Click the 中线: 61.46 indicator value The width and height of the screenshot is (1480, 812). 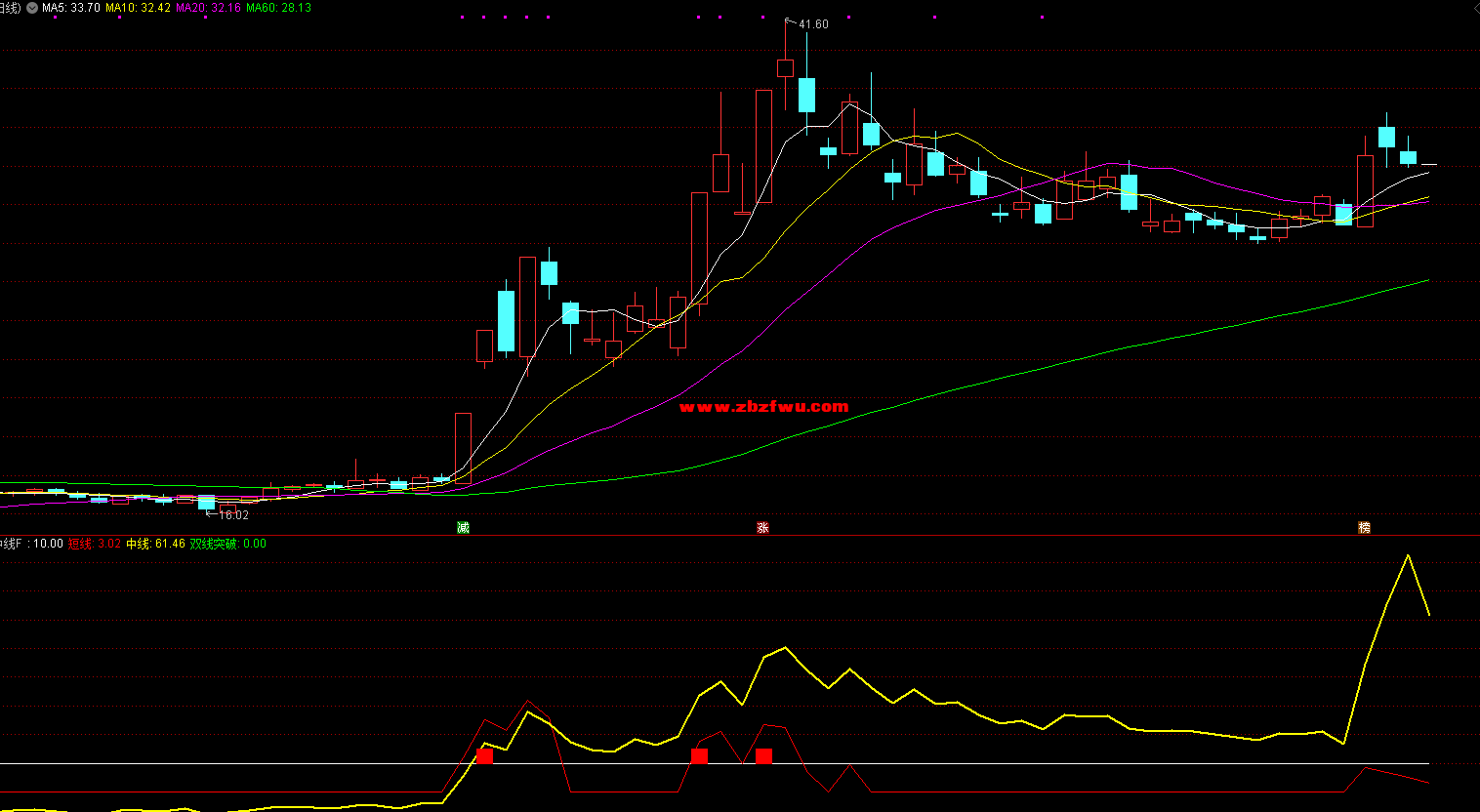point(156,544)
